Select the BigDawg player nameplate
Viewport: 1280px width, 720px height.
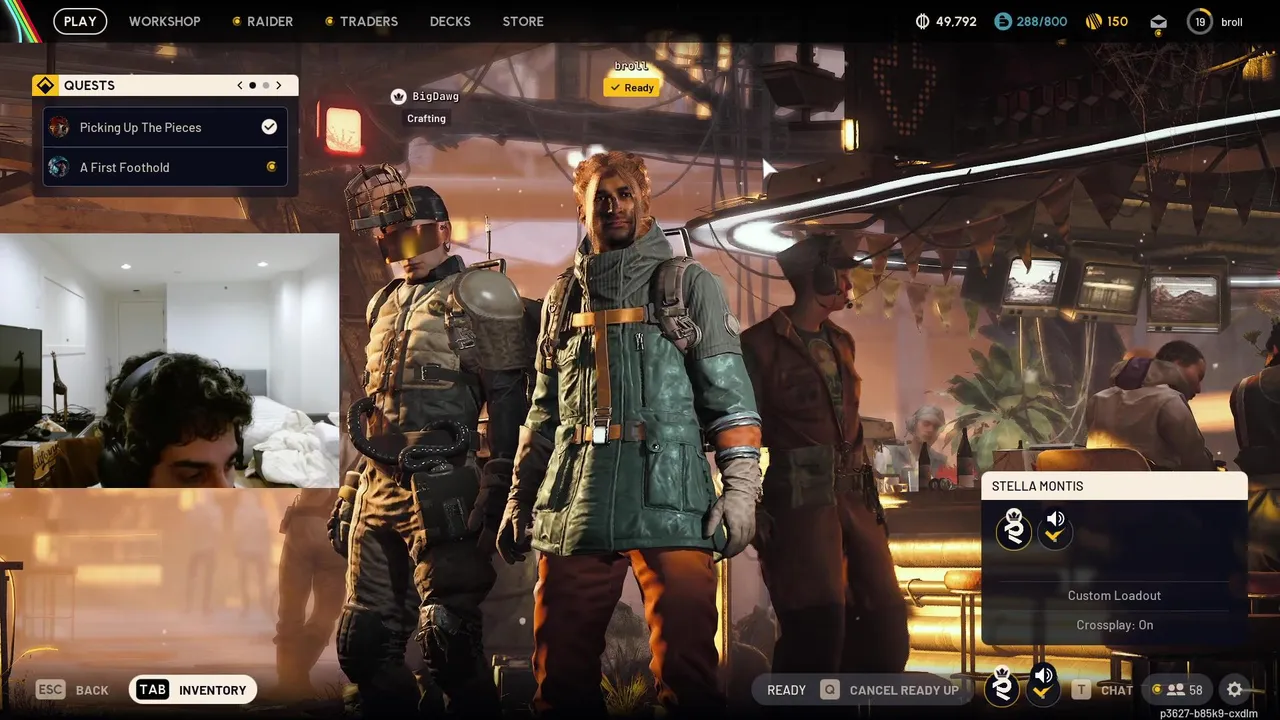coord(436,97)
